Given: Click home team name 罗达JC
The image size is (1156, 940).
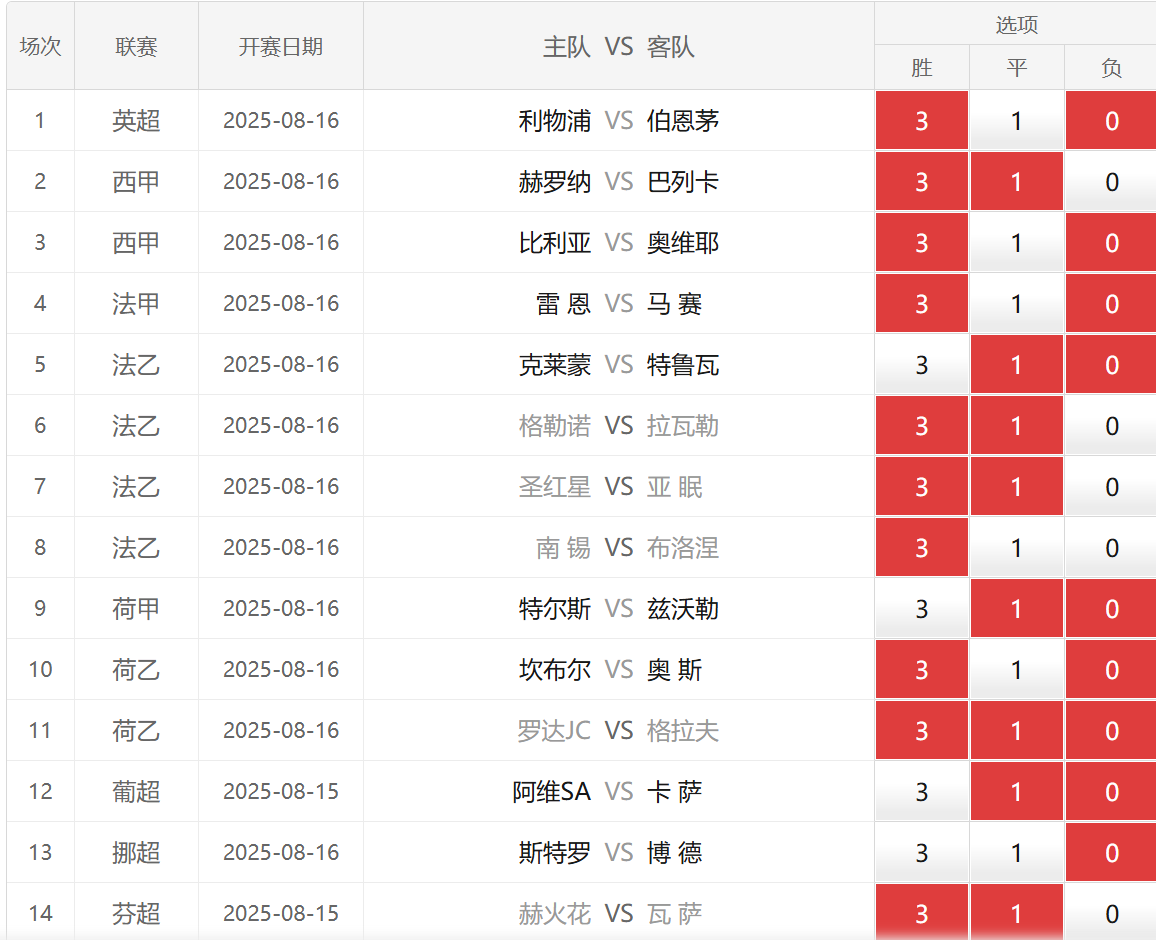Looking at the screenshot, I should [x=554, y=731].
